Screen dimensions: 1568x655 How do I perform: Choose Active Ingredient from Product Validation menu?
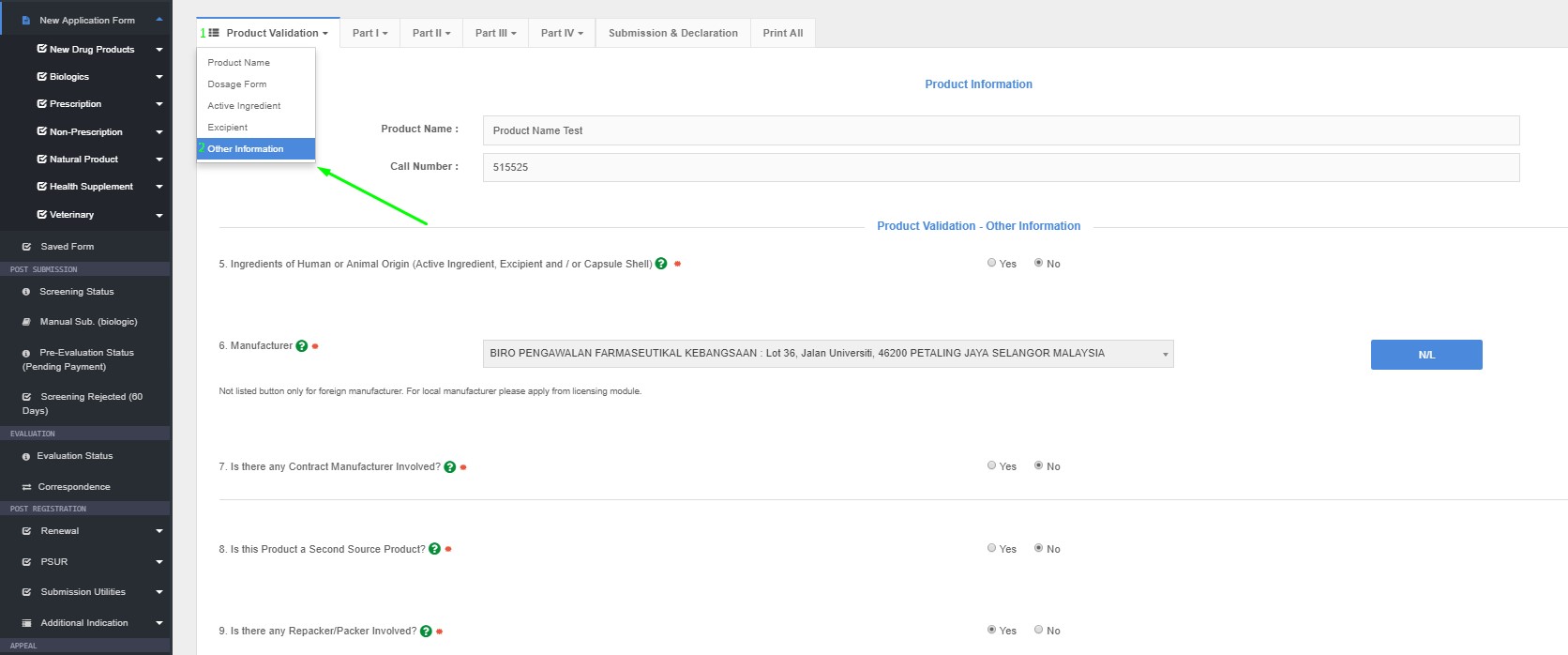click(x=244, y=106)
